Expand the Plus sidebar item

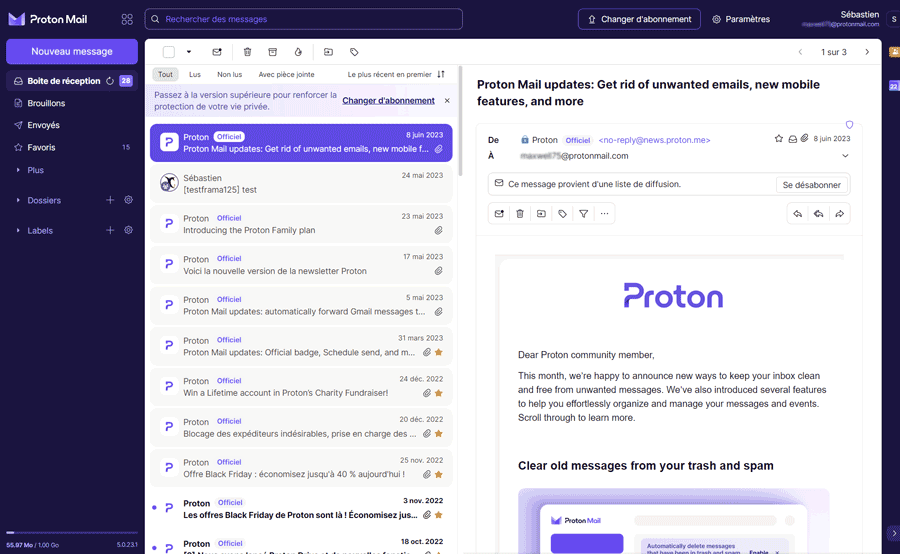[18, 170]
